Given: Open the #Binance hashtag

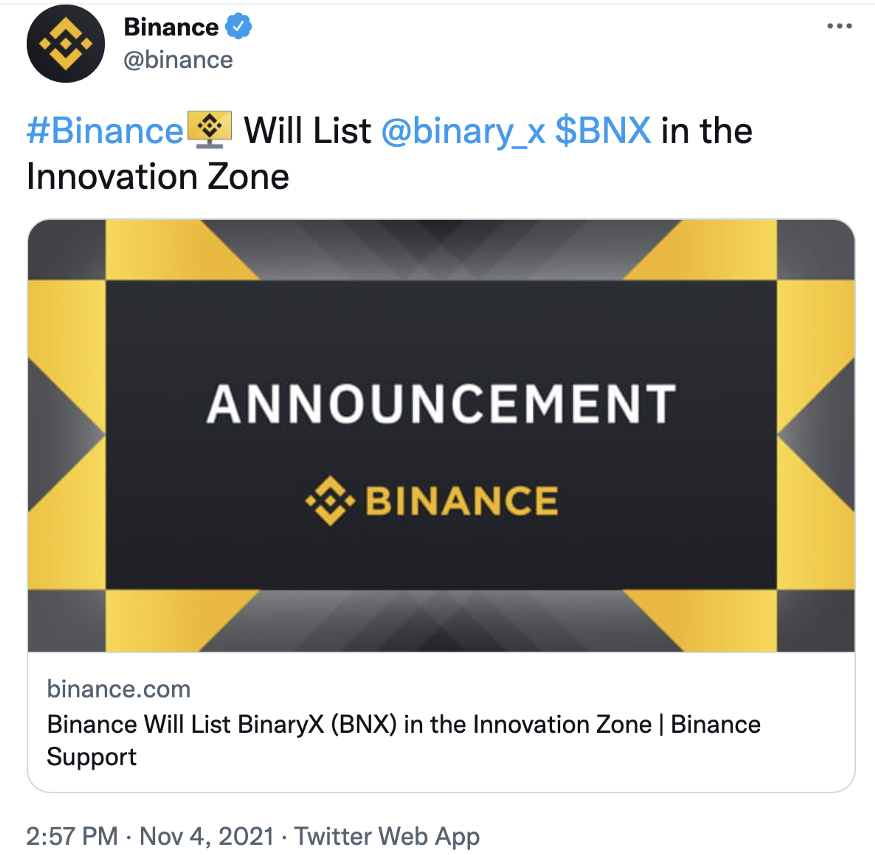Looking at the screenshot, I should click(105, 130).
